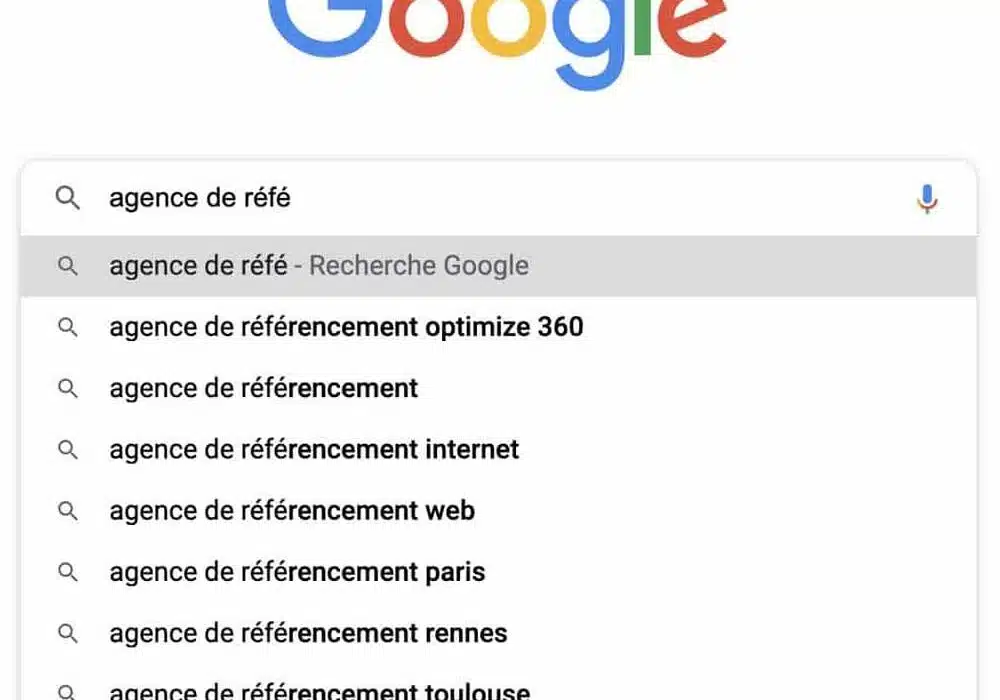This screenshot has height=700, width=1000.
Task: Click the search icon beside "internet" suggestion
Action: pos(68,450)
